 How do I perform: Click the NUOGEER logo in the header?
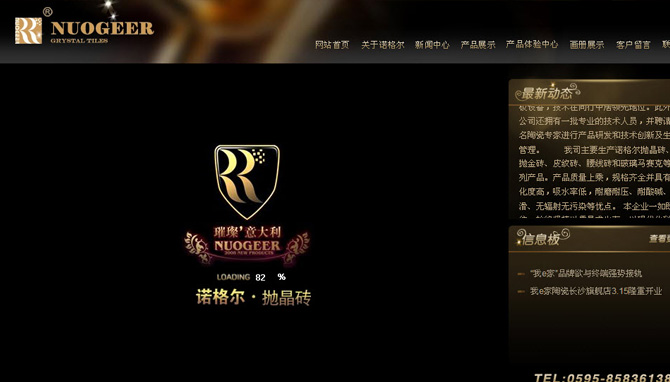(84, 31)
